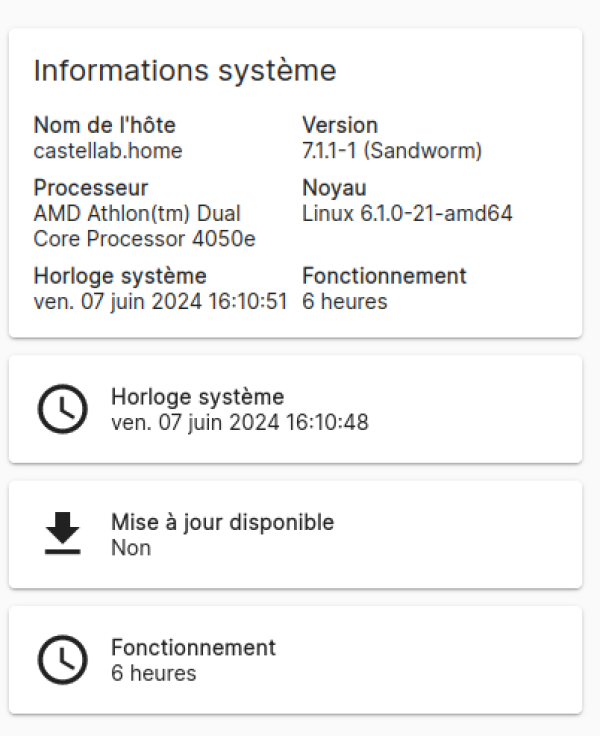Click the castellab.home hostname value

108,151
